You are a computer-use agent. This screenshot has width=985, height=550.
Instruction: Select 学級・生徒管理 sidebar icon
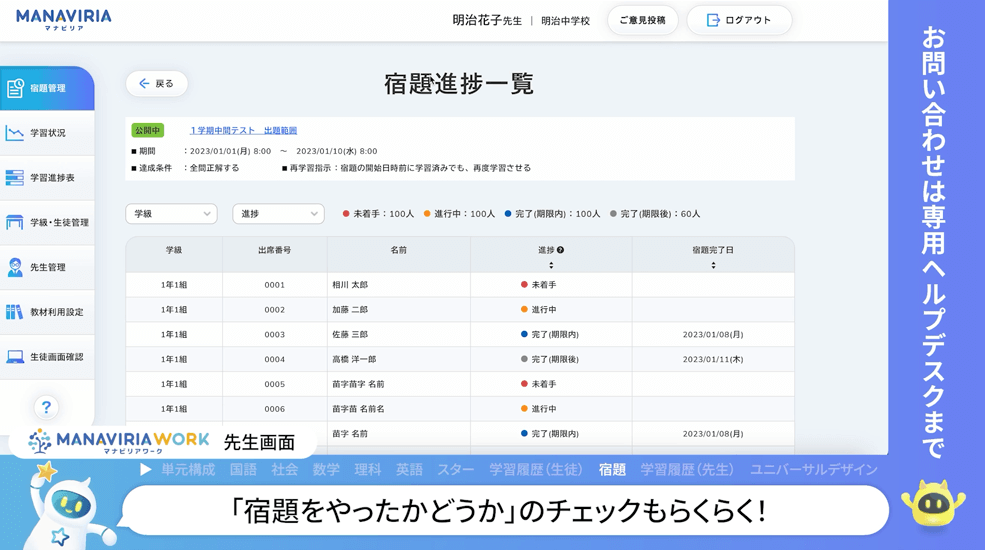[x=15, y=223]
